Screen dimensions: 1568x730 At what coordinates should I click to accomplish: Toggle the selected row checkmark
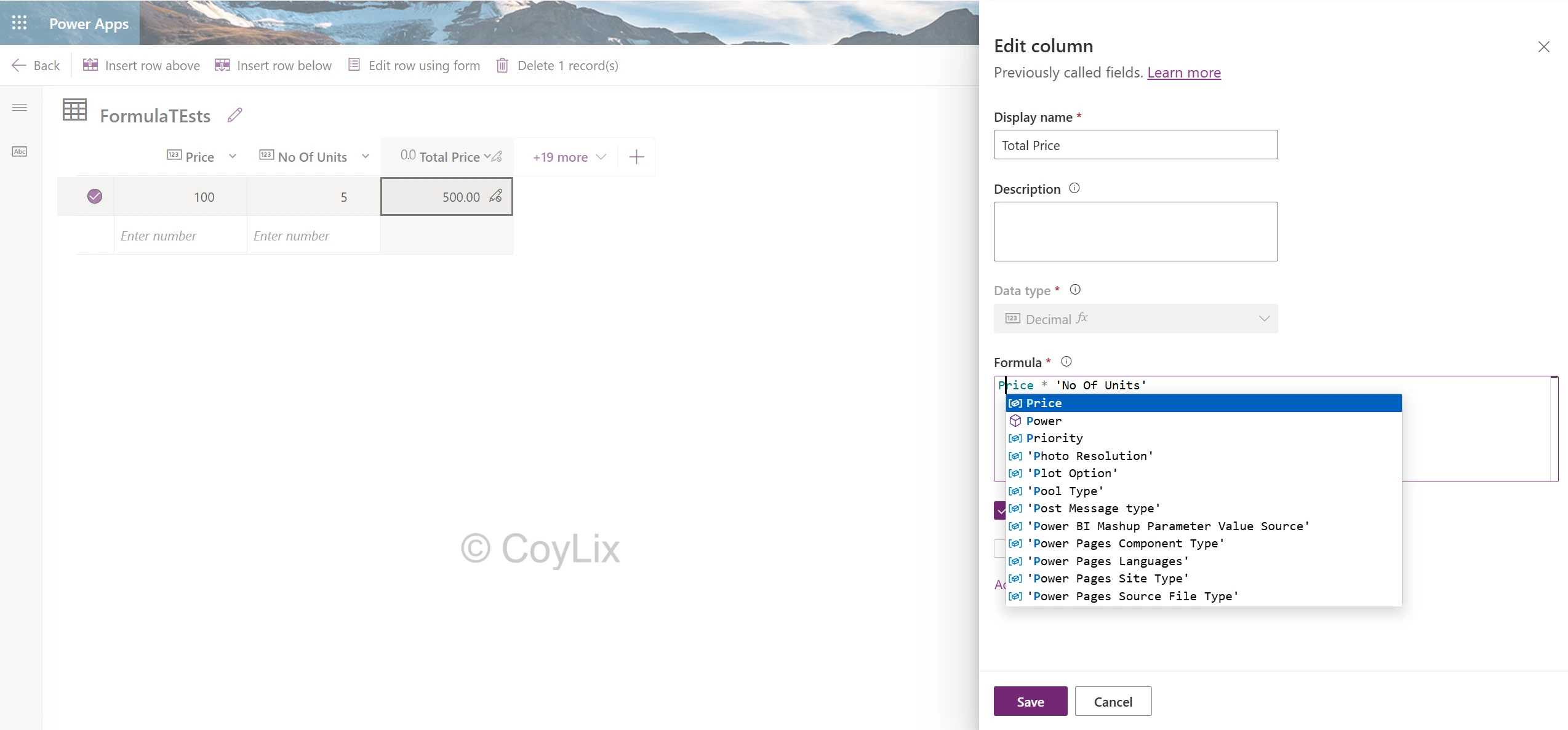point(95,196)
